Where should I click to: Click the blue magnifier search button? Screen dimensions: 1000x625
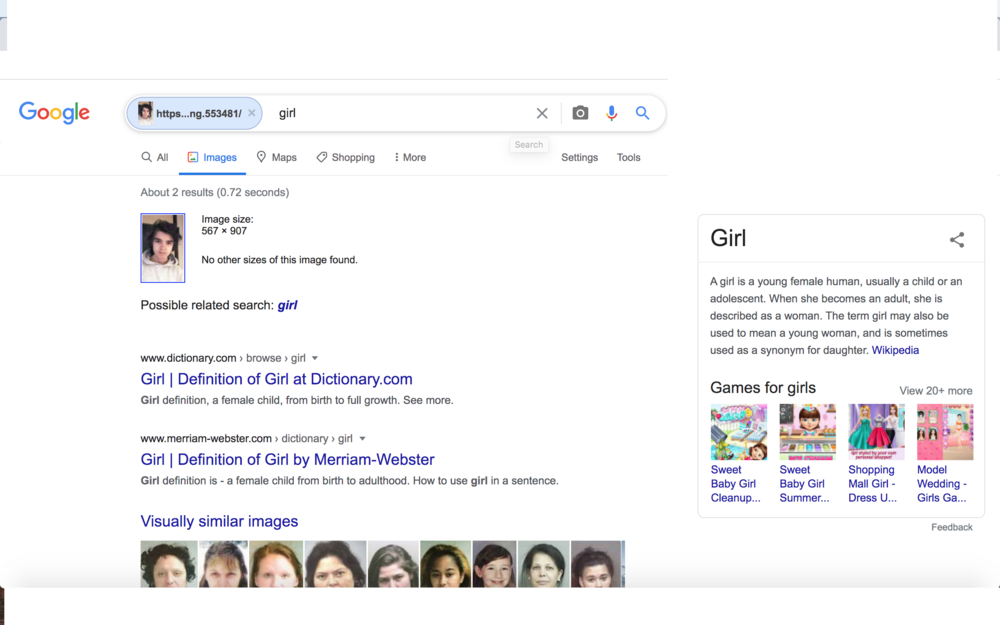[642, 113]
